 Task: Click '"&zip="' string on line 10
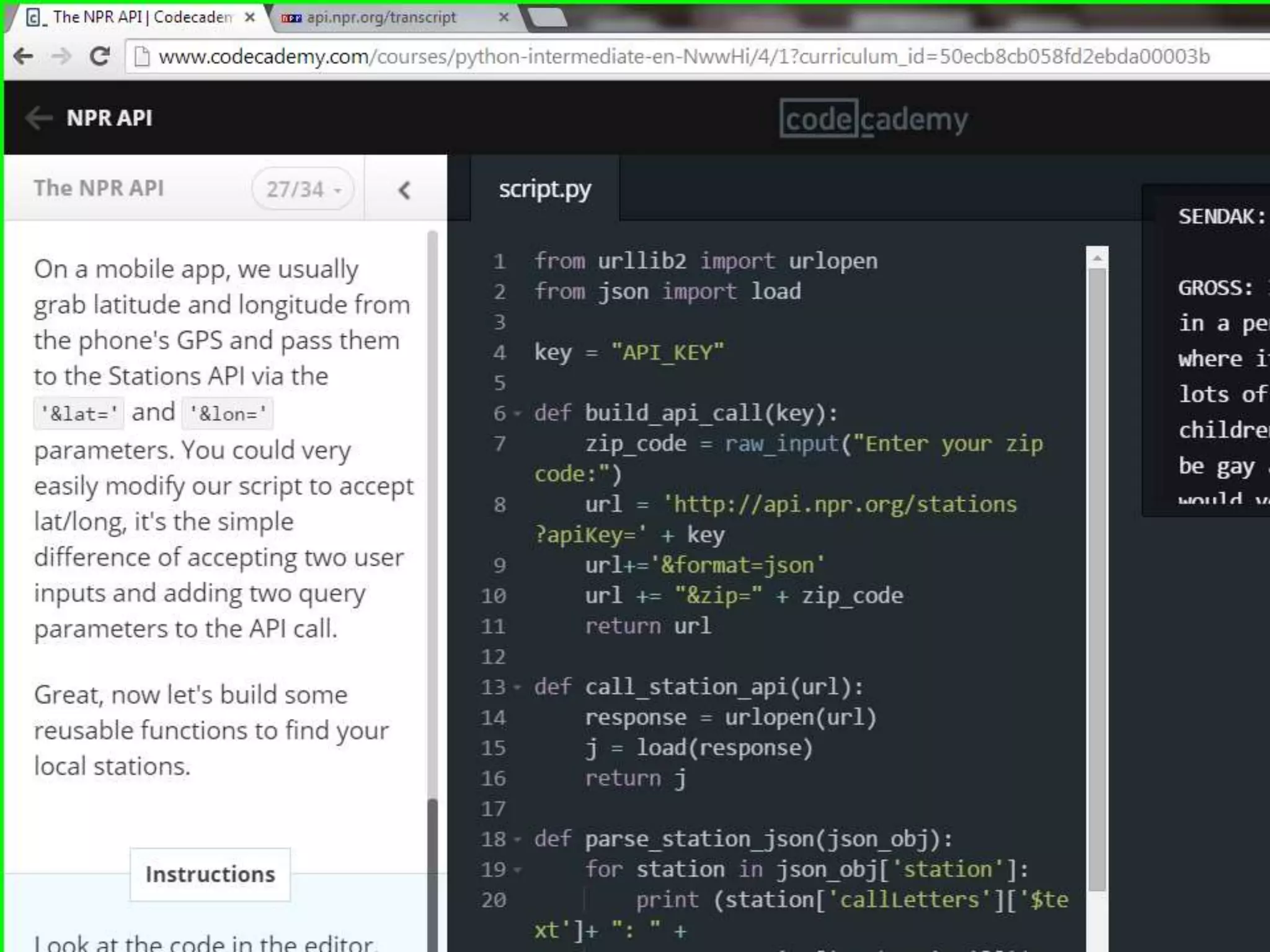click(718, 595)
